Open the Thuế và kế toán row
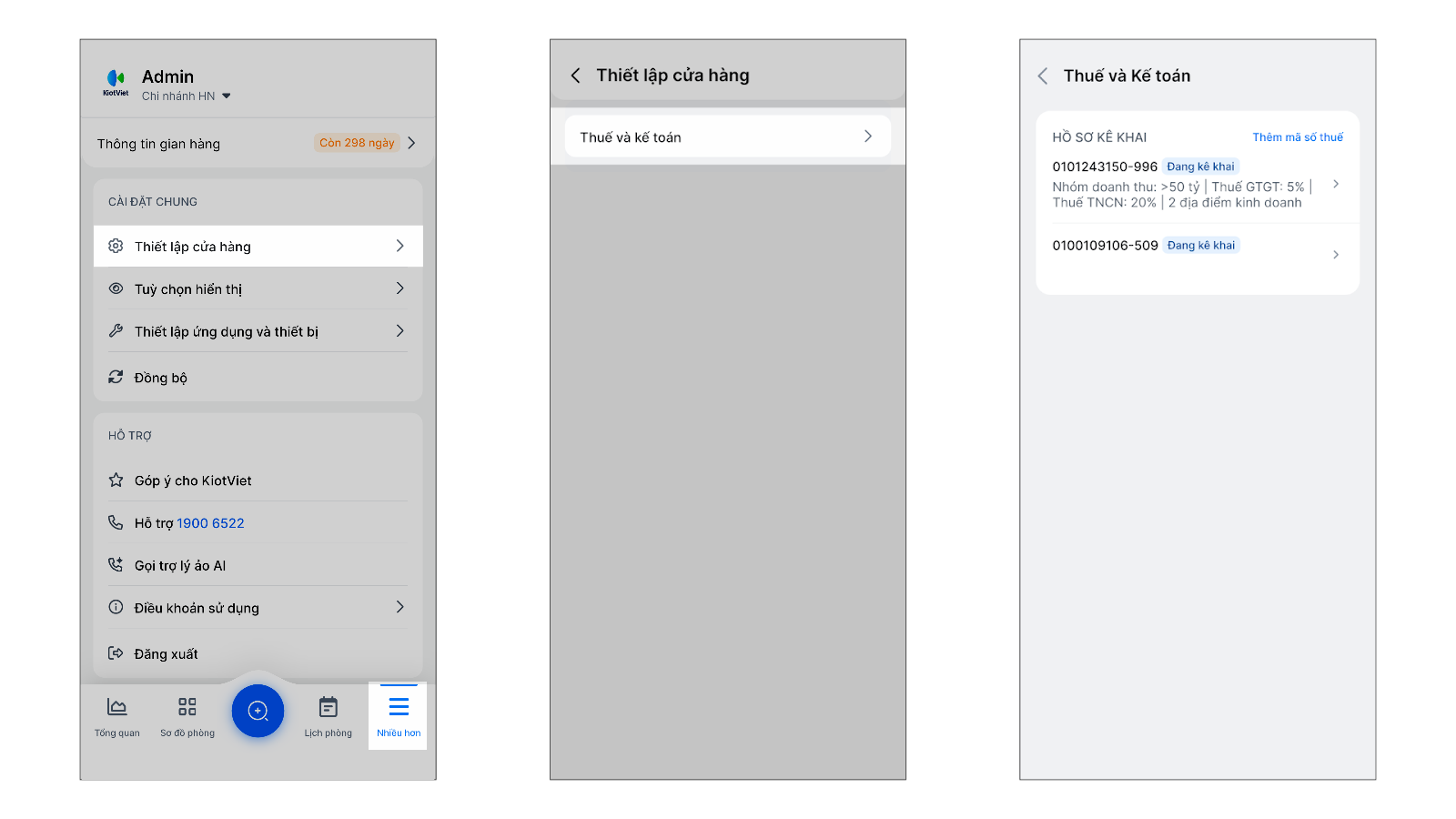 coord(727,137)
